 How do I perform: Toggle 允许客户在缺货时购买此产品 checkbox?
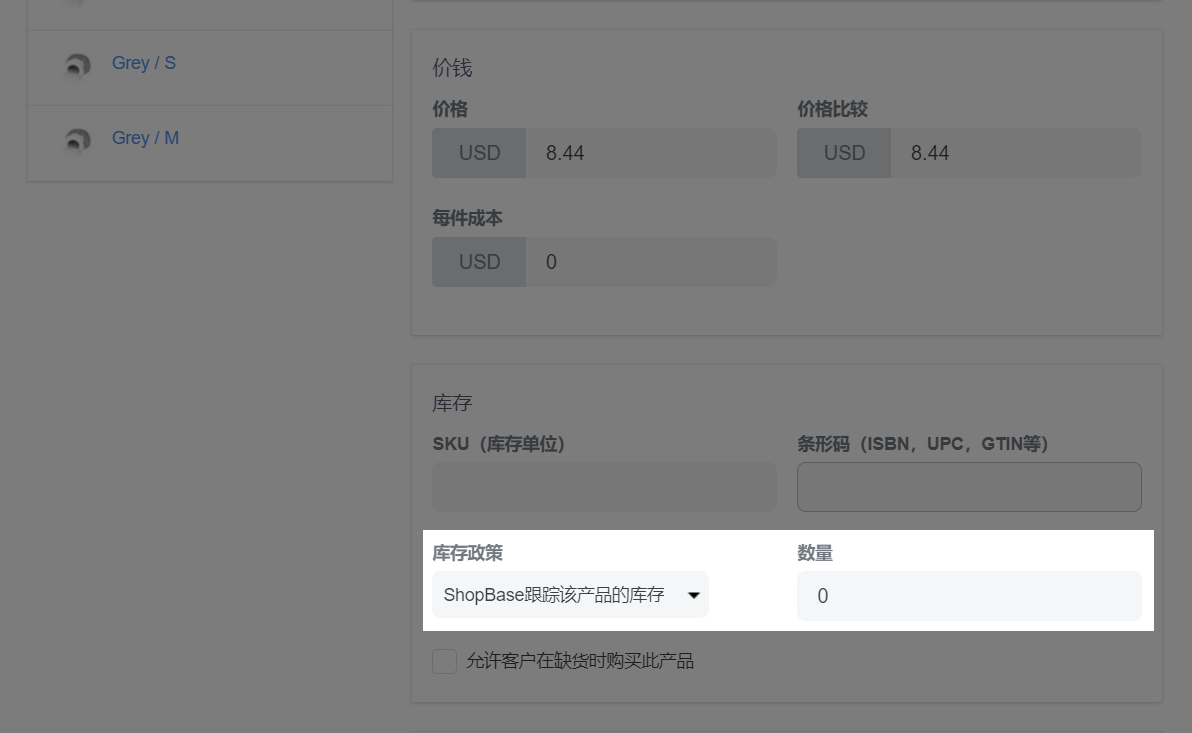point(445,661)
